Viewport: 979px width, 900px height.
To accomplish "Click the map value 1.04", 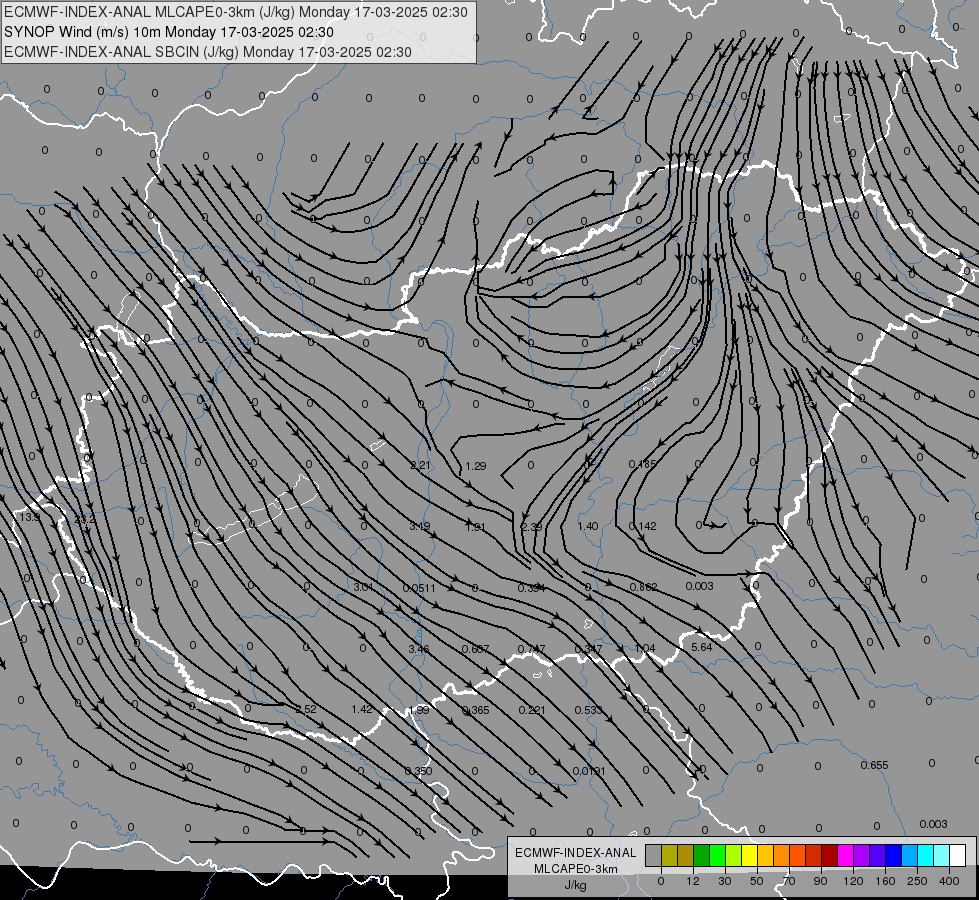I will click(645, 648).
